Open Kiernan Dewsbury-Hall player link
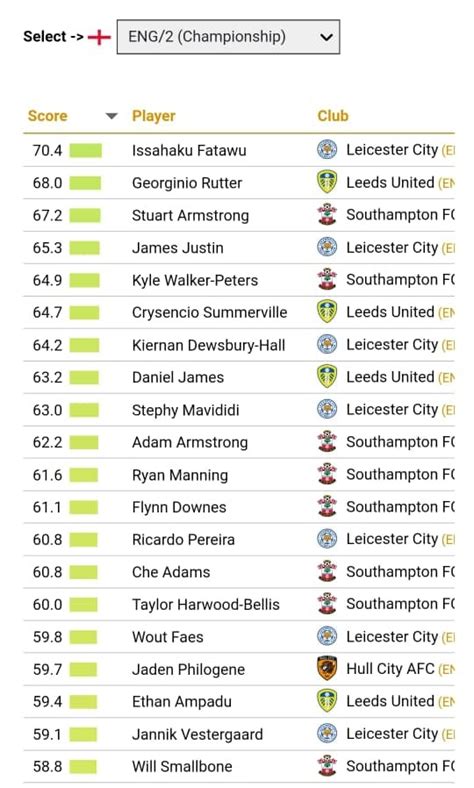Viewport: 474px width, 788px height. 209,345
